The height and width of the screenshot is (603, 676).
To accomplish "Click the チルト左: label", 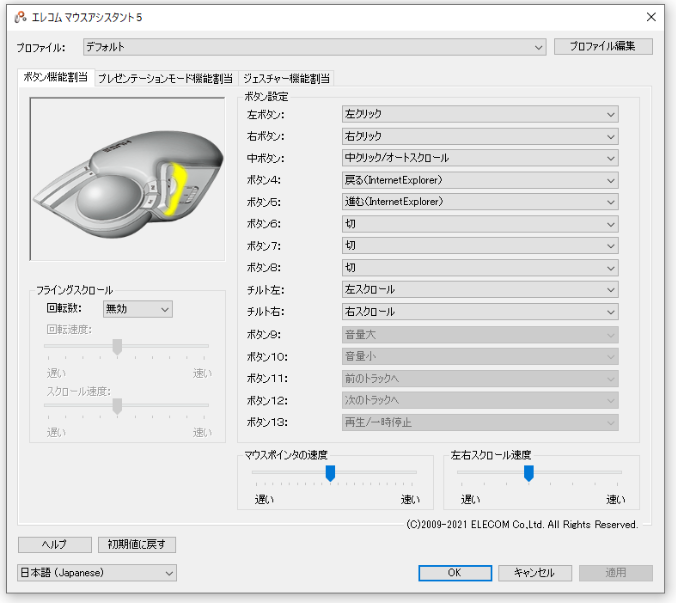I will click(266, 291).
